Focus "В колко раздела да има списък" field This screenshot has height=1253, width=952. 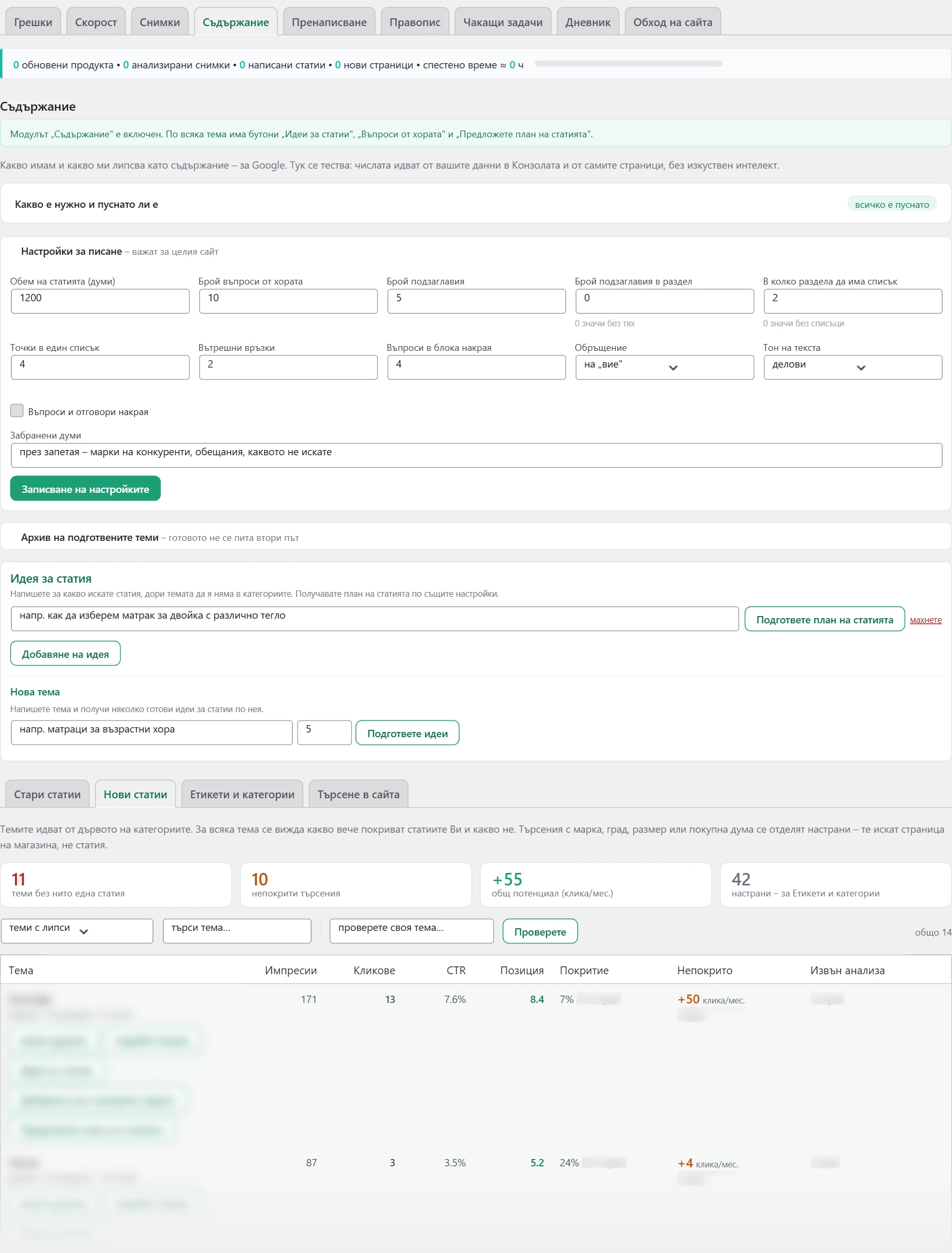point(852,301)
